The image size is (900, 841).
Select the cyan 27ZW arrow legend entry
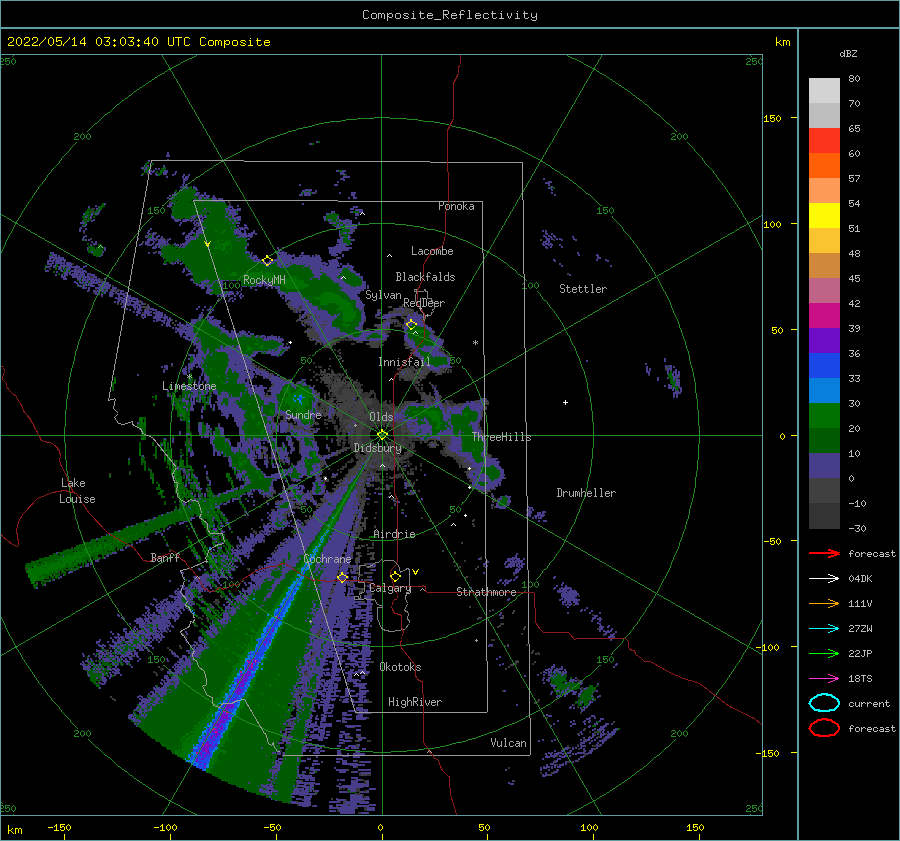[824, 629]
